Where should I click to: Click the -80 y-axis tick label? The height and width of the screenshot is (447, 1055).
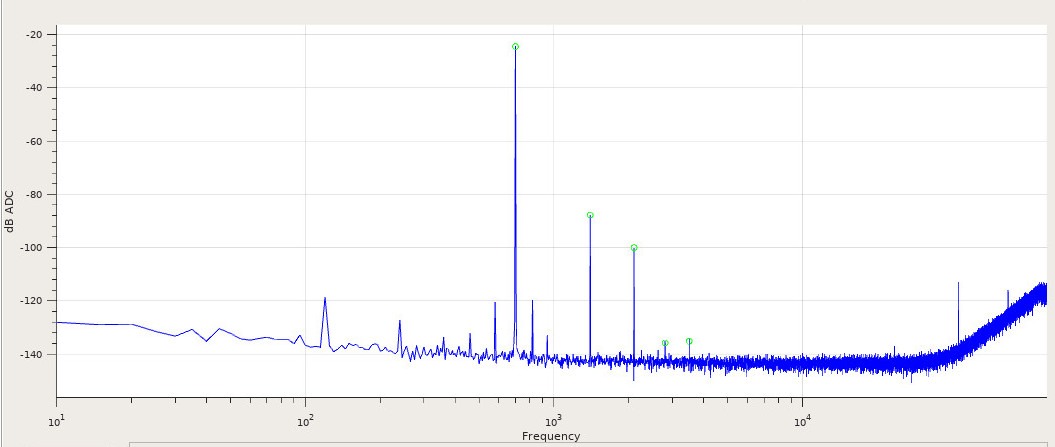click(x=36, y=195)
